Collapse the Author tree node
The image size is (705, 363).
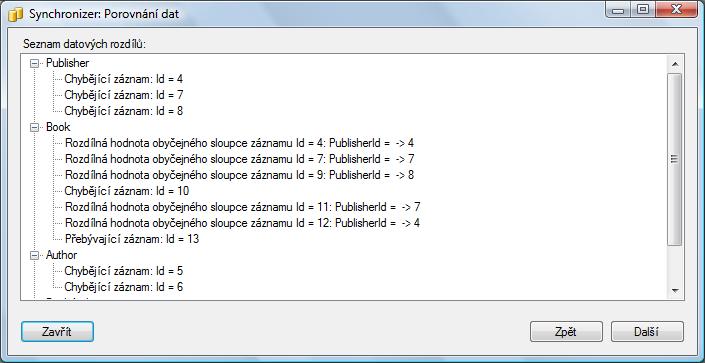point(34,255)
